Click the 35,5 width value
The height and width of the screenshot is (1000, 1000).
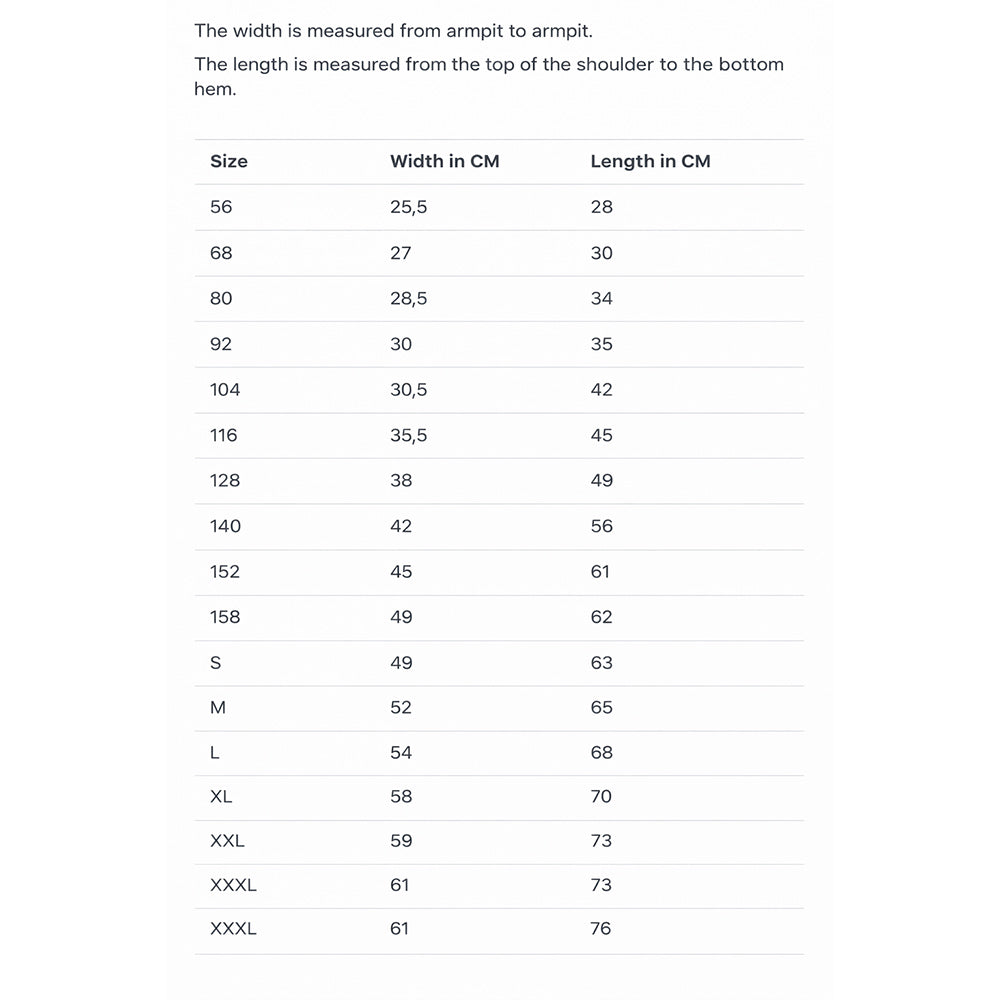408,435
